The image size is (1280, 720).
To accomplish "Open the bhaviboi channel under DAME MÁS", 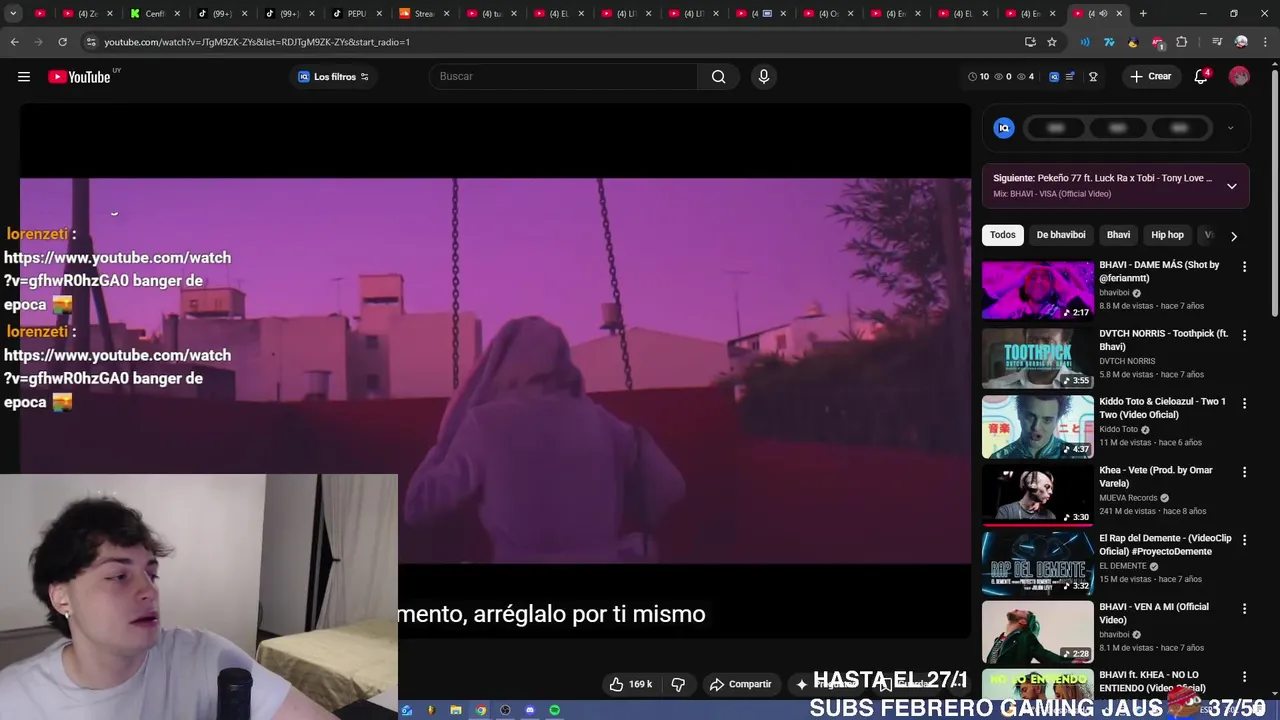I will 1115,293.
